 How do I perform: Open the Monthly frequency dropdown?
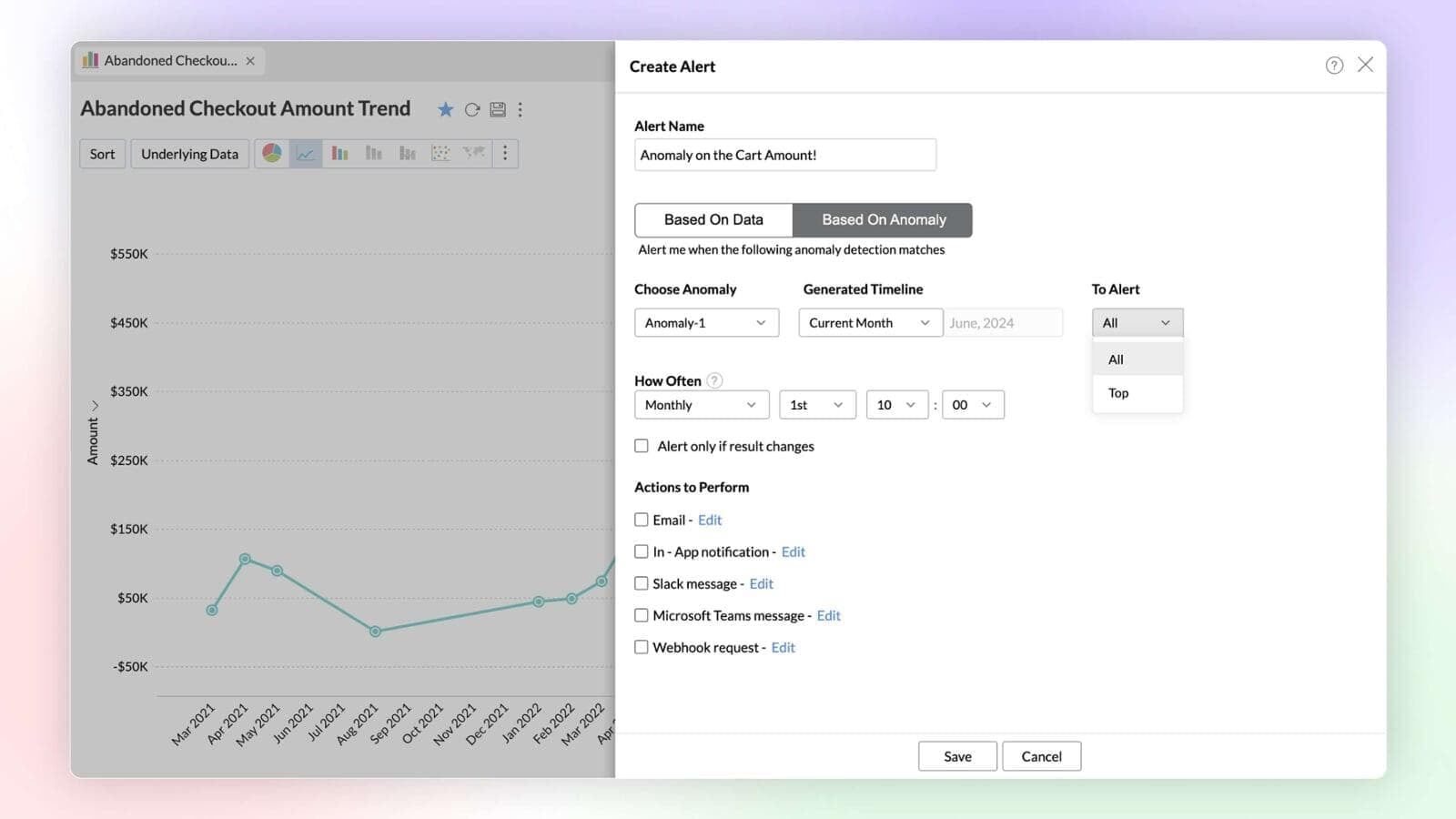[x=702, y=405]
